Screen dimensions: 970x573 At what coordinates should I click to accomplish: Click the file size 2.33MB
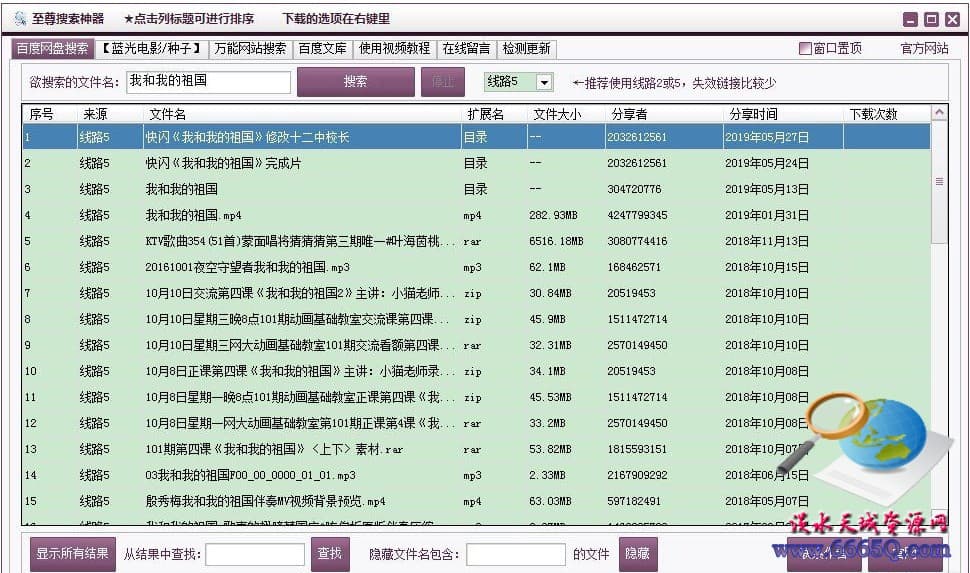[x=547, y=475]
